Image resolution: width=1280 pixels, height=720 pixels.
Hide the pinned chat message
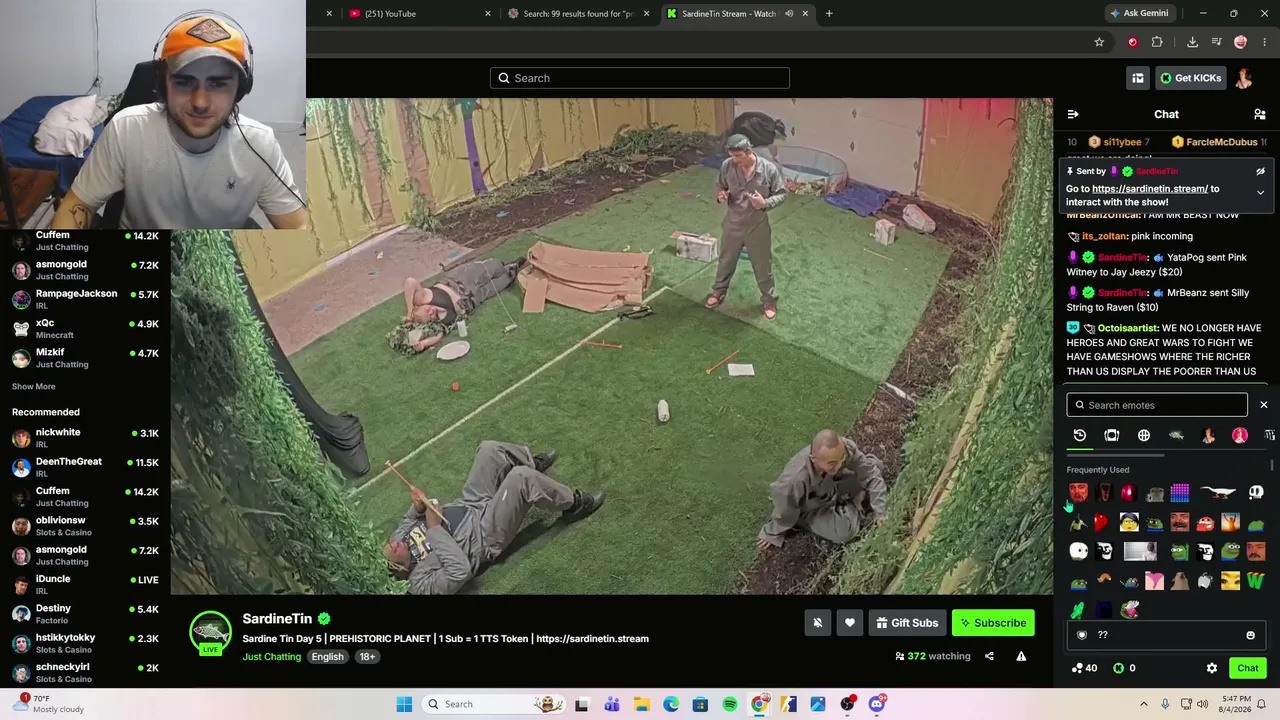click(x=1260, y=171)
